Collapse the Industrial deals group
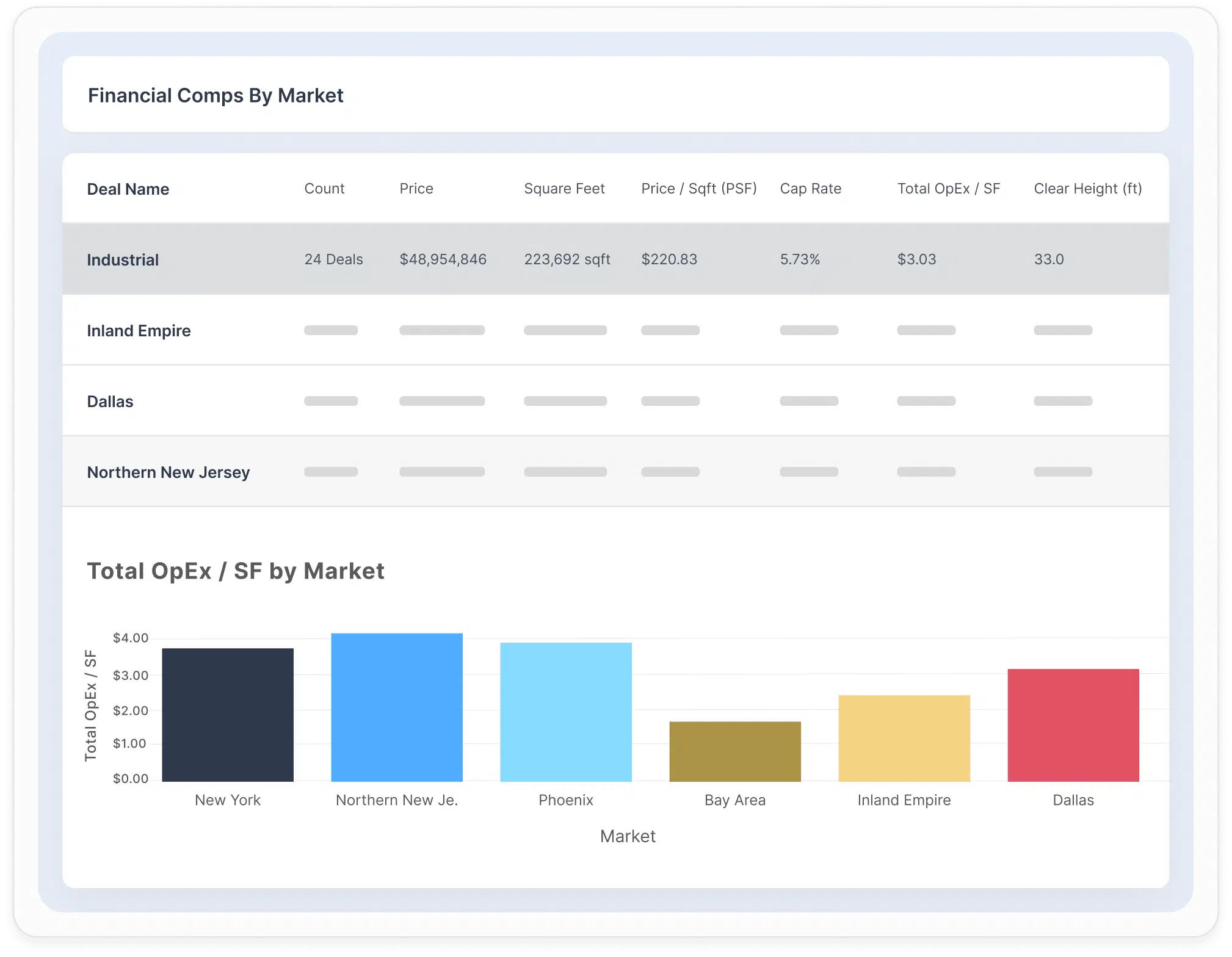Image resolution: width=1232 pixels, height=957 pixels. [123, 259]
